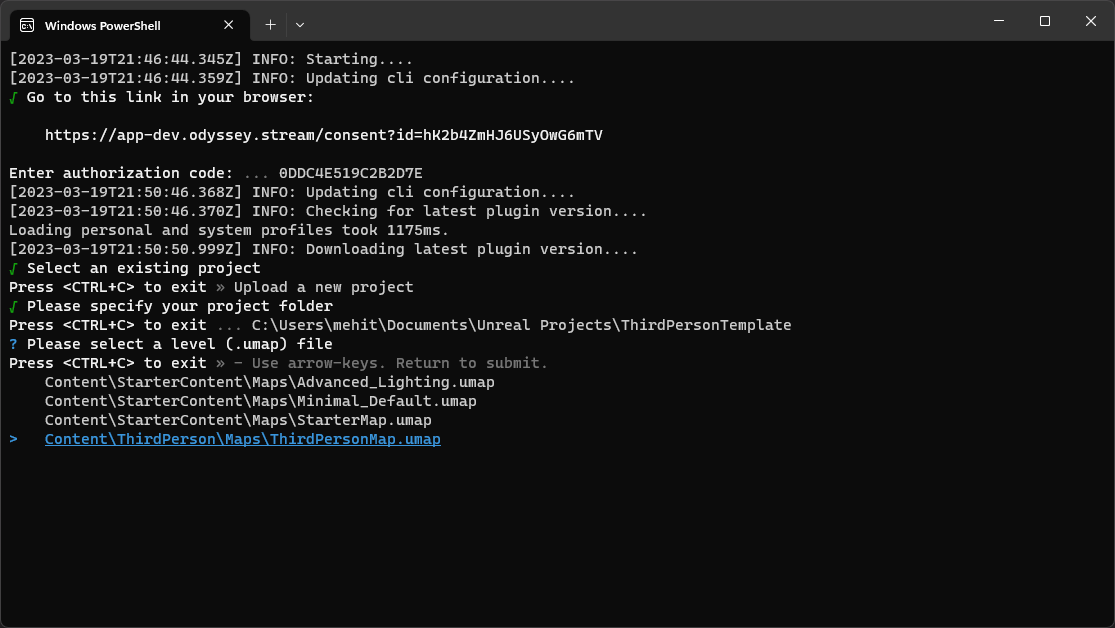Click 'Loading personal and system profiles' line
This screenshot has height=628, width=1115.
[x=229, y=230]
